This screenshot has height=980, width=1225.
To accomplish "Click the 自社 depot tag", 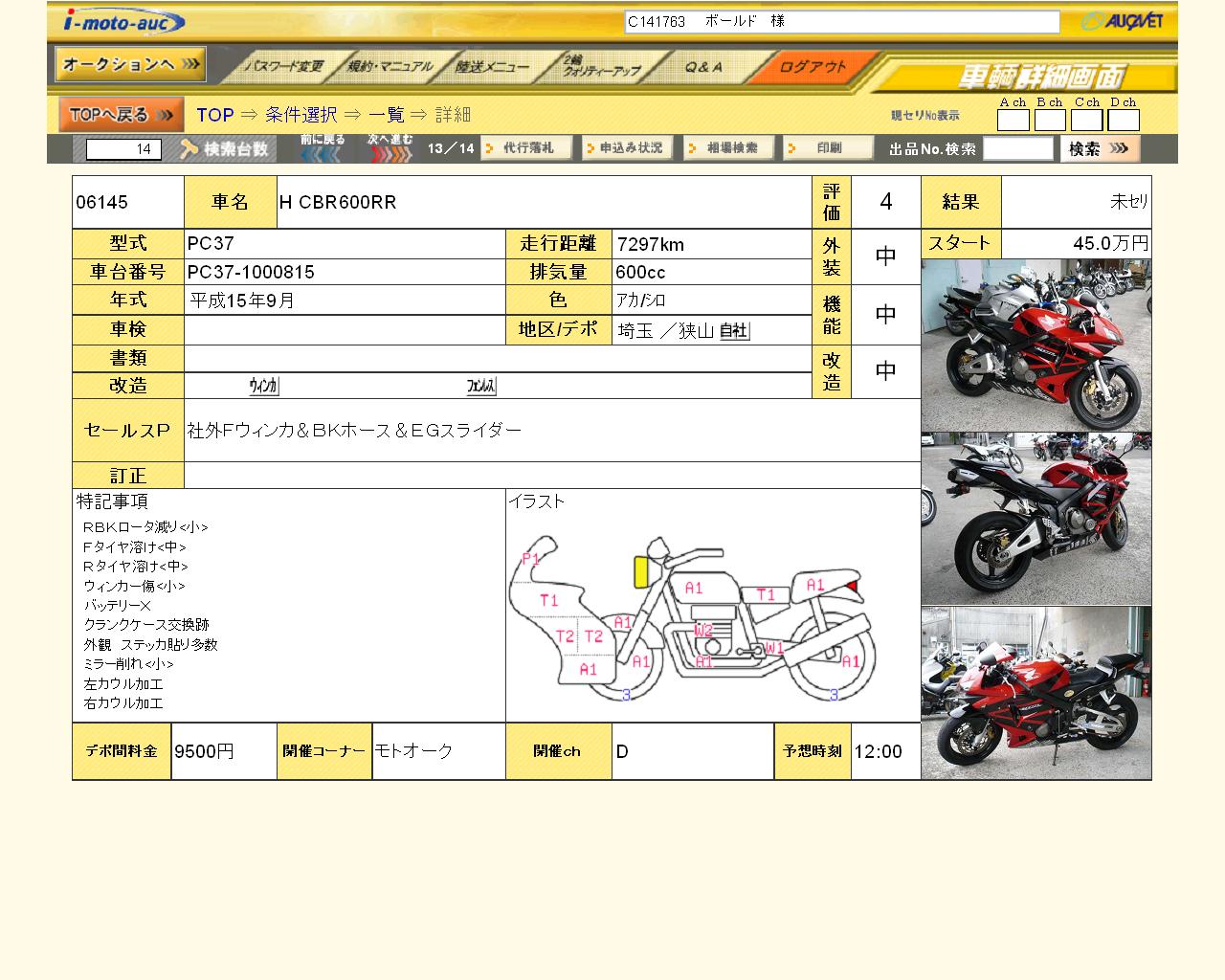I will click(734, 331).
